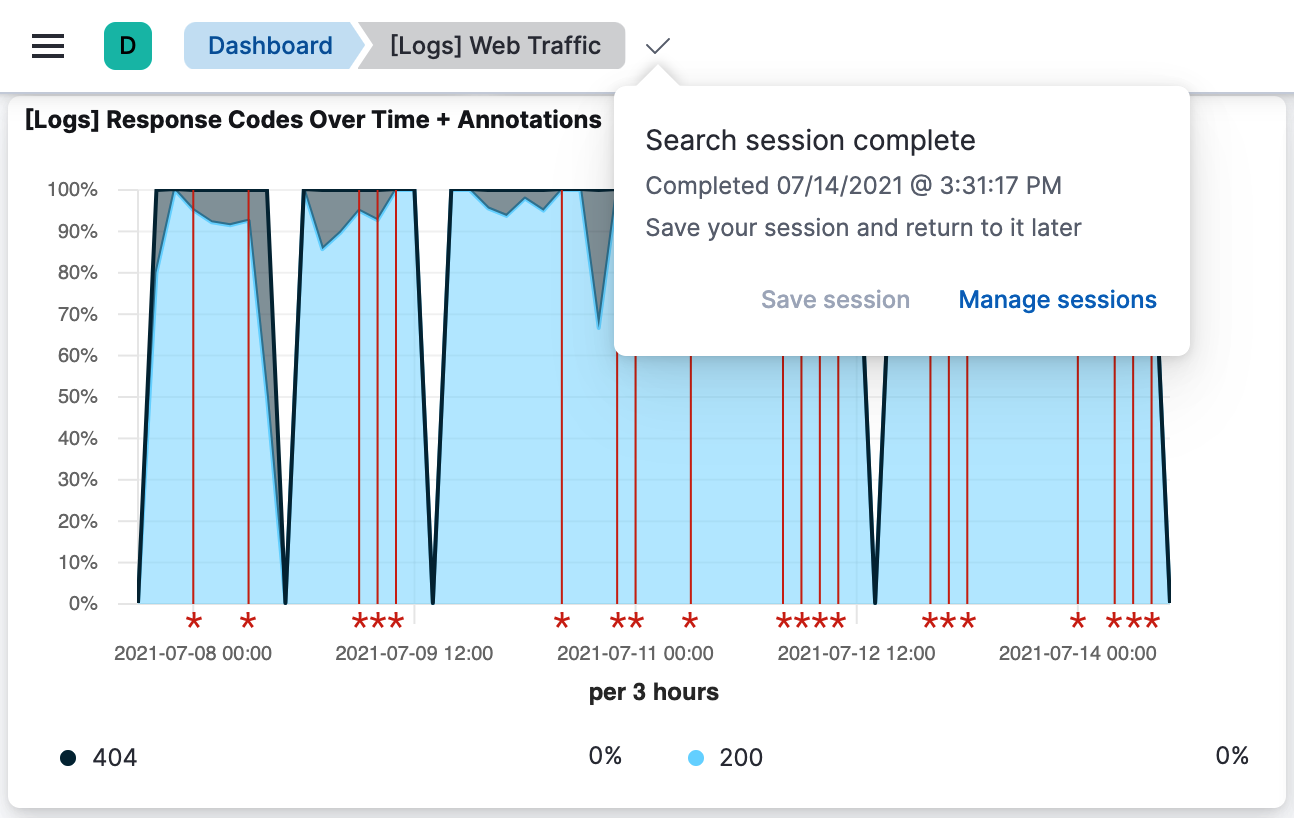
Task: Click the last red asterisk marker on the chart
Action: pyautogui.click(x=1152, y=621)
